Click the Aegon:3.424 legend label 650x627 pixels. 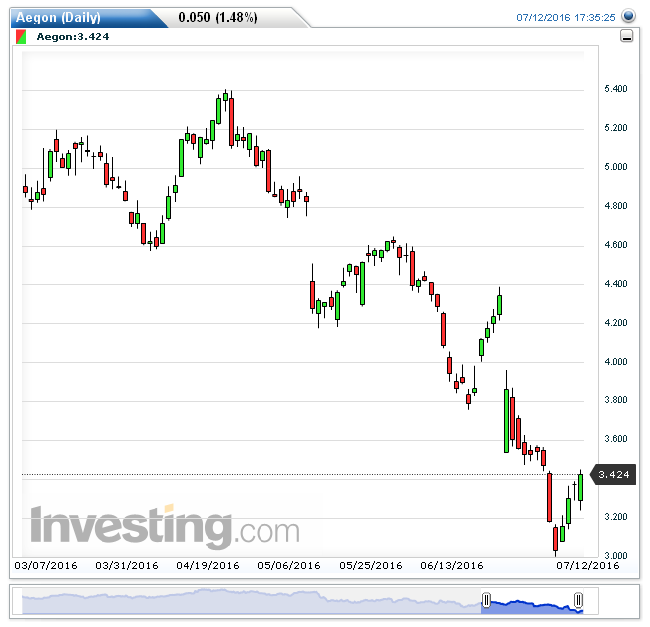73,36
